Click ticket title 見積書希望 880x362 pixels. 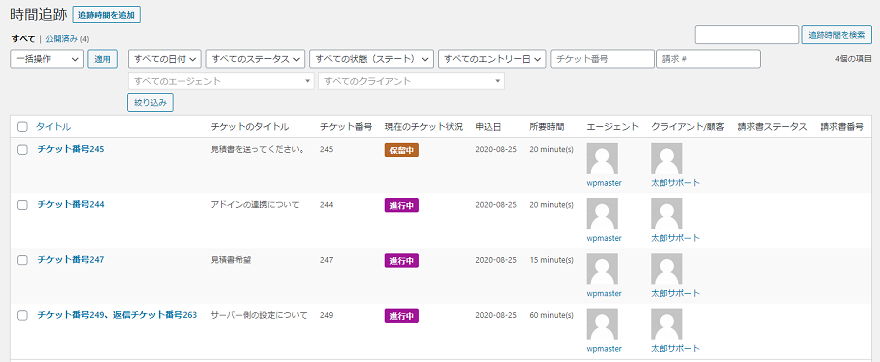[x=231, y=260]
